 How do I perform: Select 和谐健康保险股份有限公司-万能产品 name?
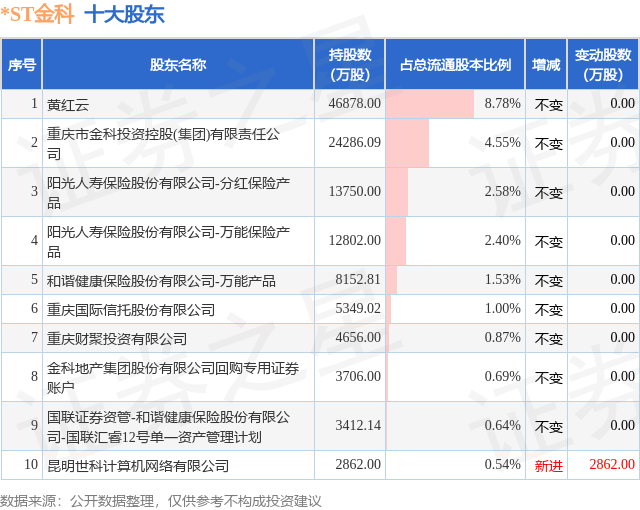[x=161, y=281]
